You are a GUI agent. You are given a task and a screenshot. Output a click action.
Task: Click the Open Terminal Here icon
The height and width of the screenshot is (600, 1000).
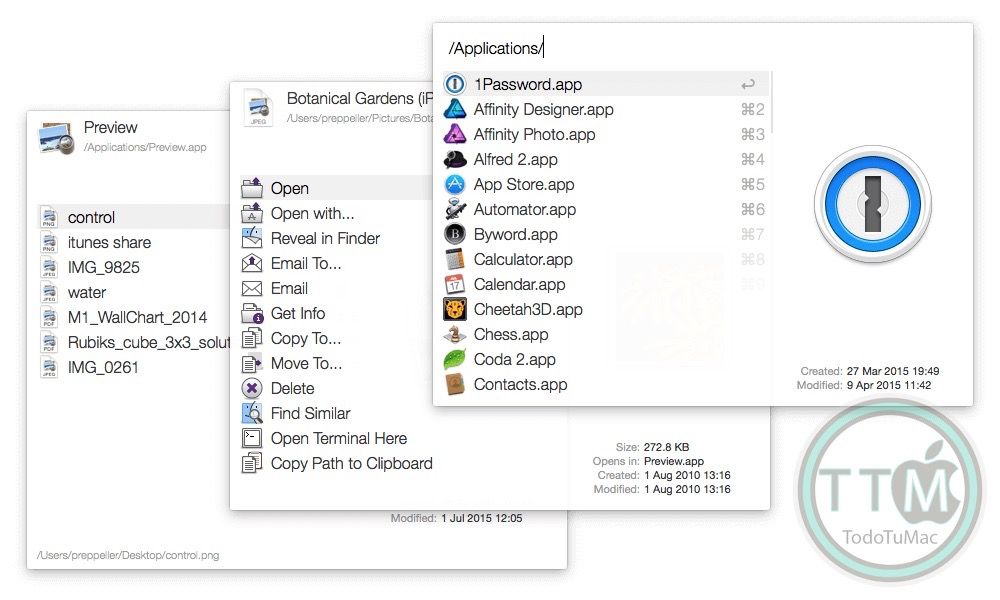click(252, 438)
